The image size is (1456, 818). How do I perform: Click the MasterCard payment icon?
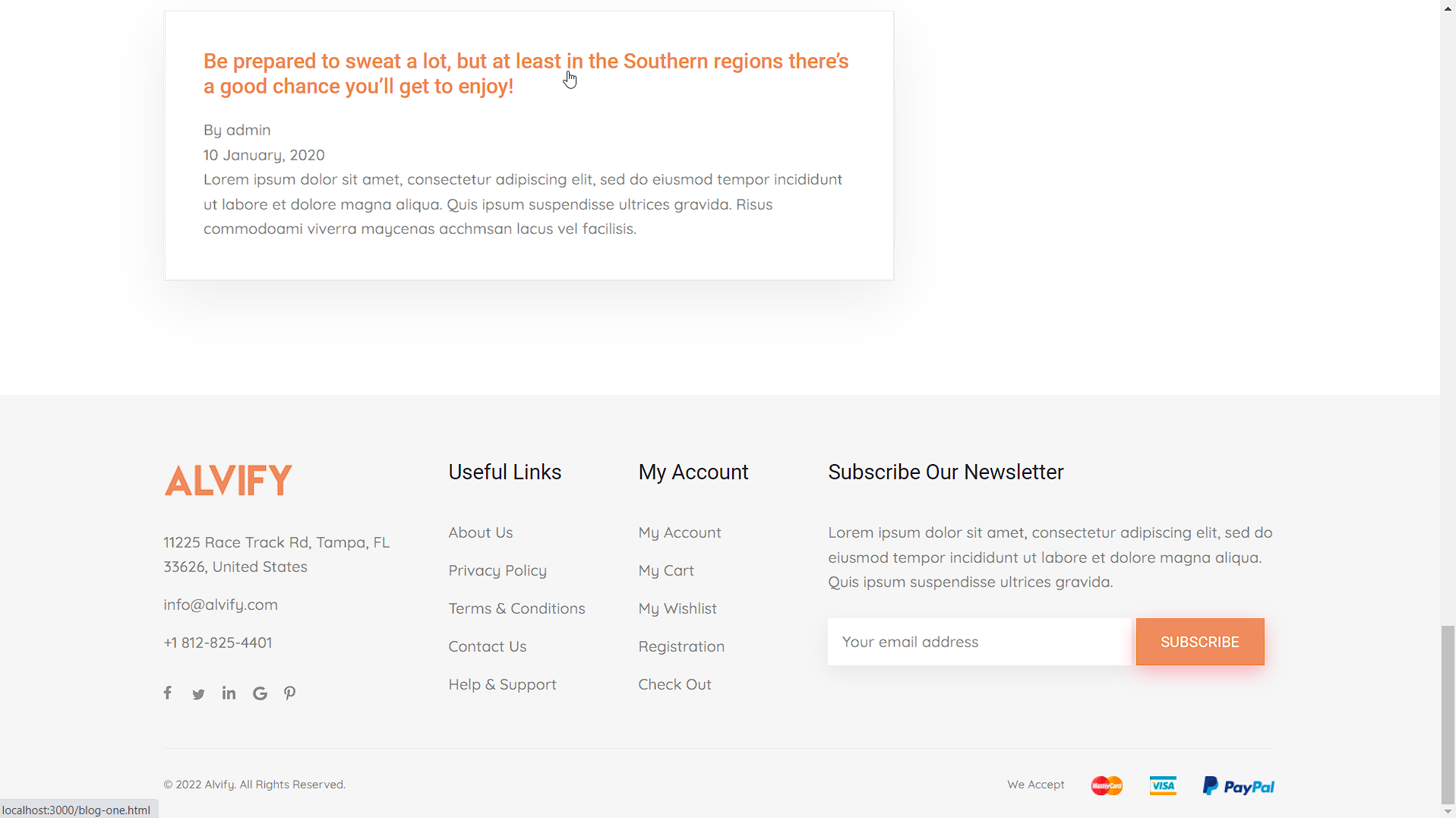[1107, 785]
